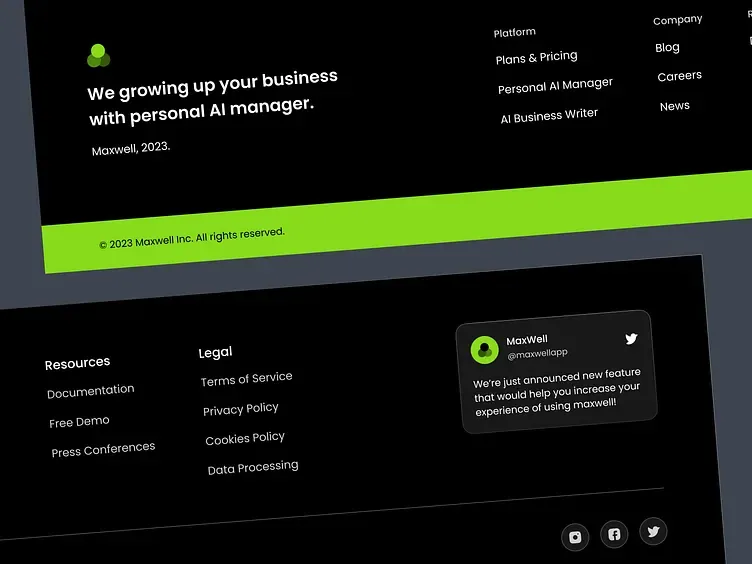Click the 'Maxwell, 2023.' text
The image size is (752, 564).
(x=131, y=148)
